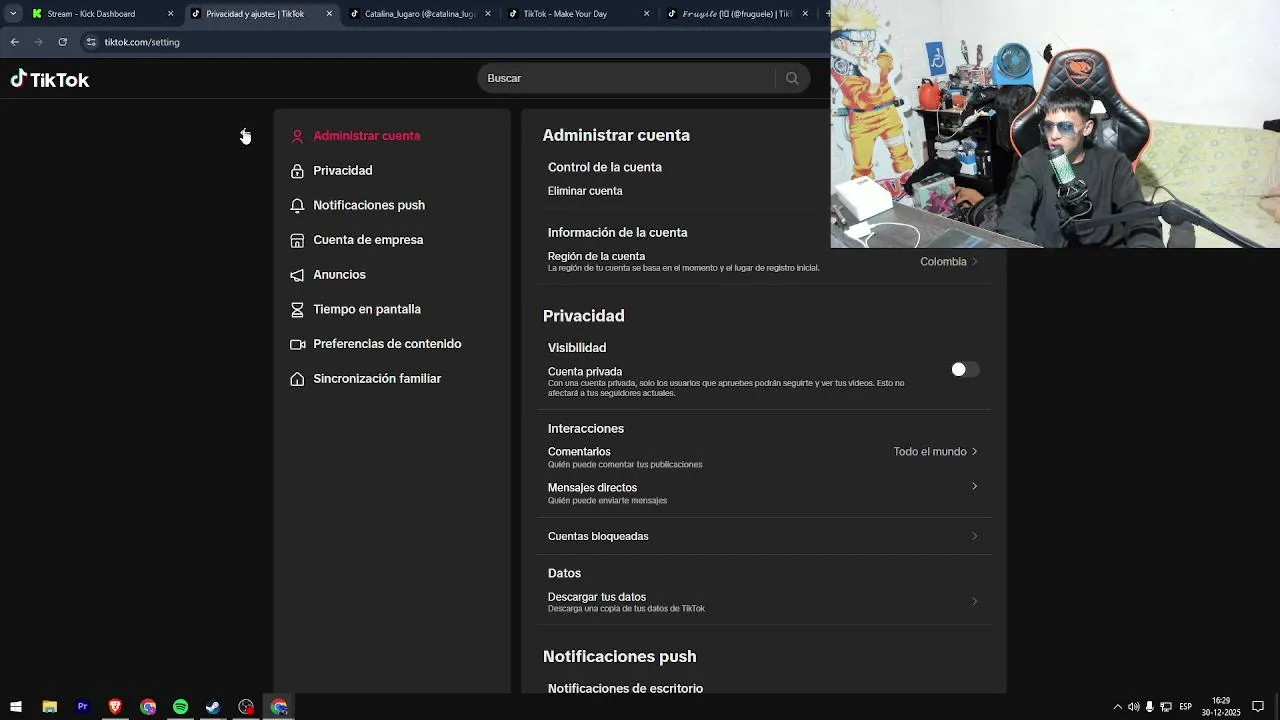Click the Comentarios row label
The height and width of the screenshot is (720, 1280).
click(579, 452)
